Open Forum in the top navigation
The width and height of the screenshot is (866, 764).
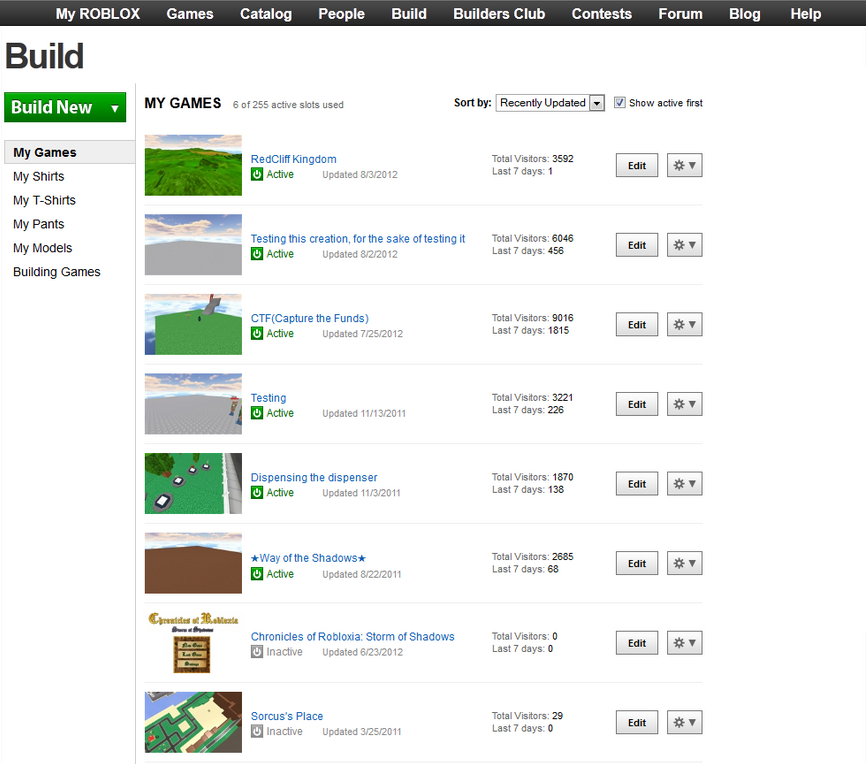tap(680, 14)
